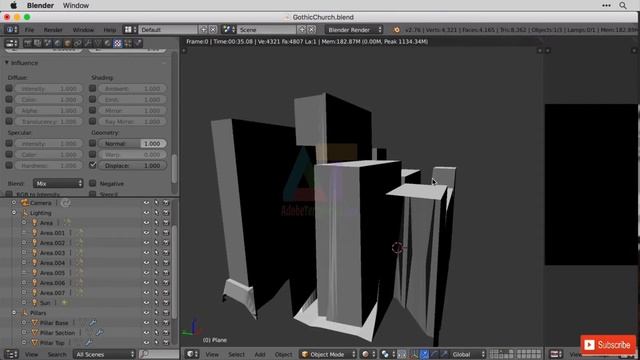Enable the Geometry Normal checkbox
640x360 pixels.
tap(93, 143)
